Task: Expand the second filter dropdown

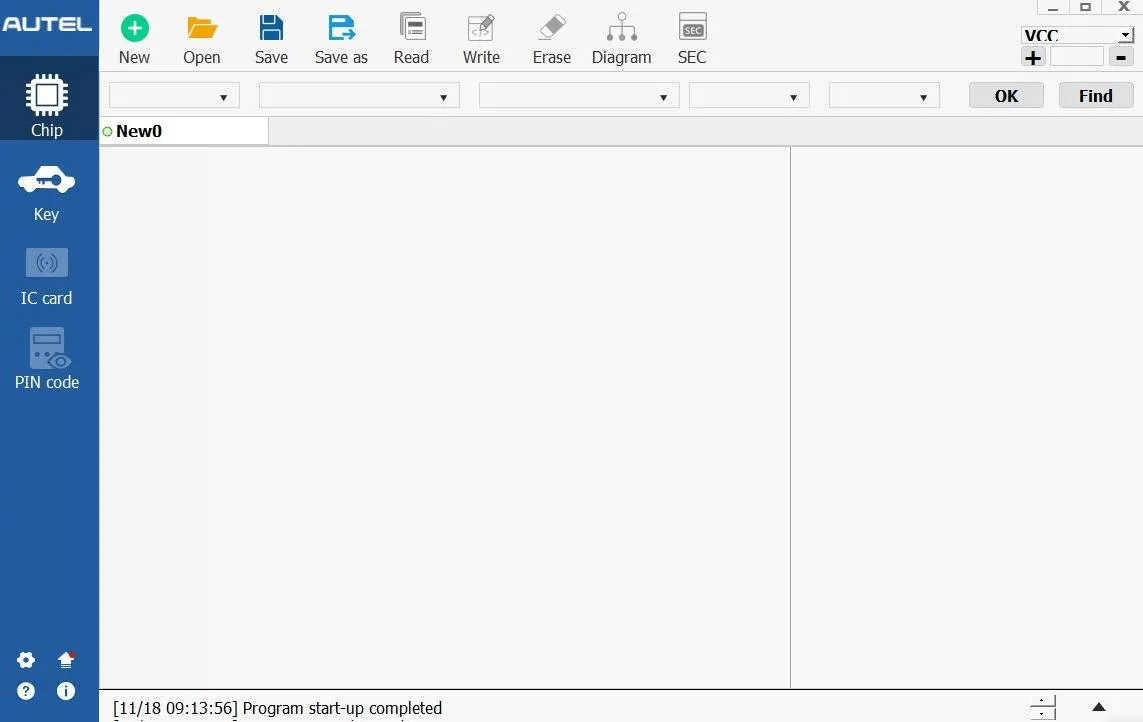Action: [359, 96]
